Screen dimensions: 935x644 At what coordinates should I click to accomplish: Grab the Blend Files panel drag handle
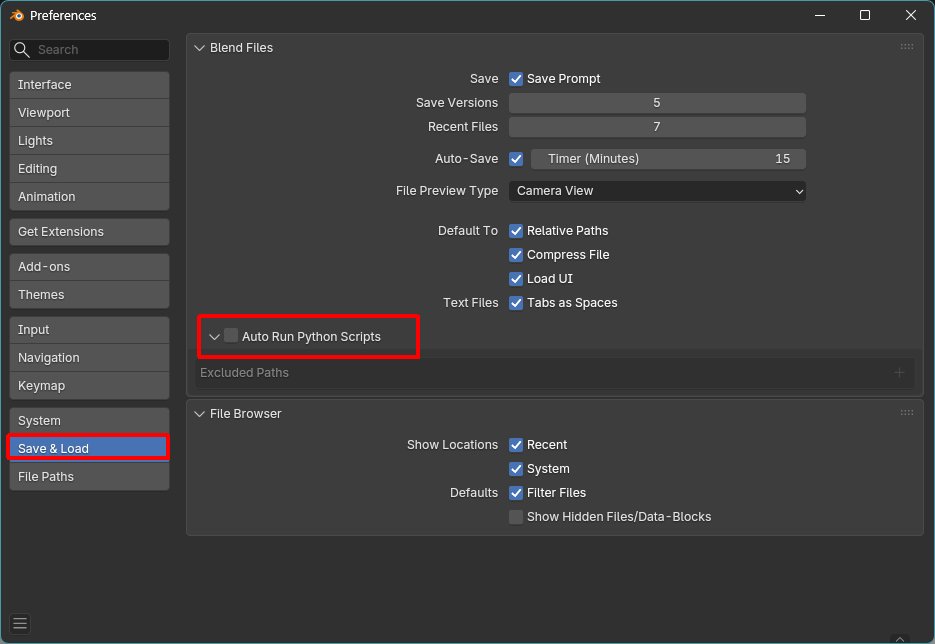(x=907, y=47)
